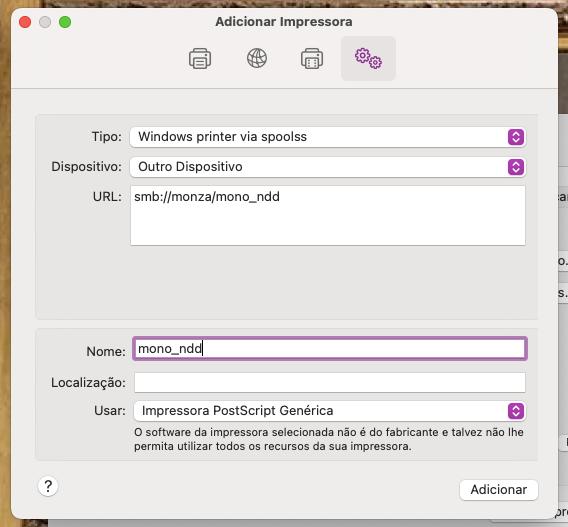This screenshot has width=568, height=527.
Task: Click the green zoom window button
Action: 65,22
